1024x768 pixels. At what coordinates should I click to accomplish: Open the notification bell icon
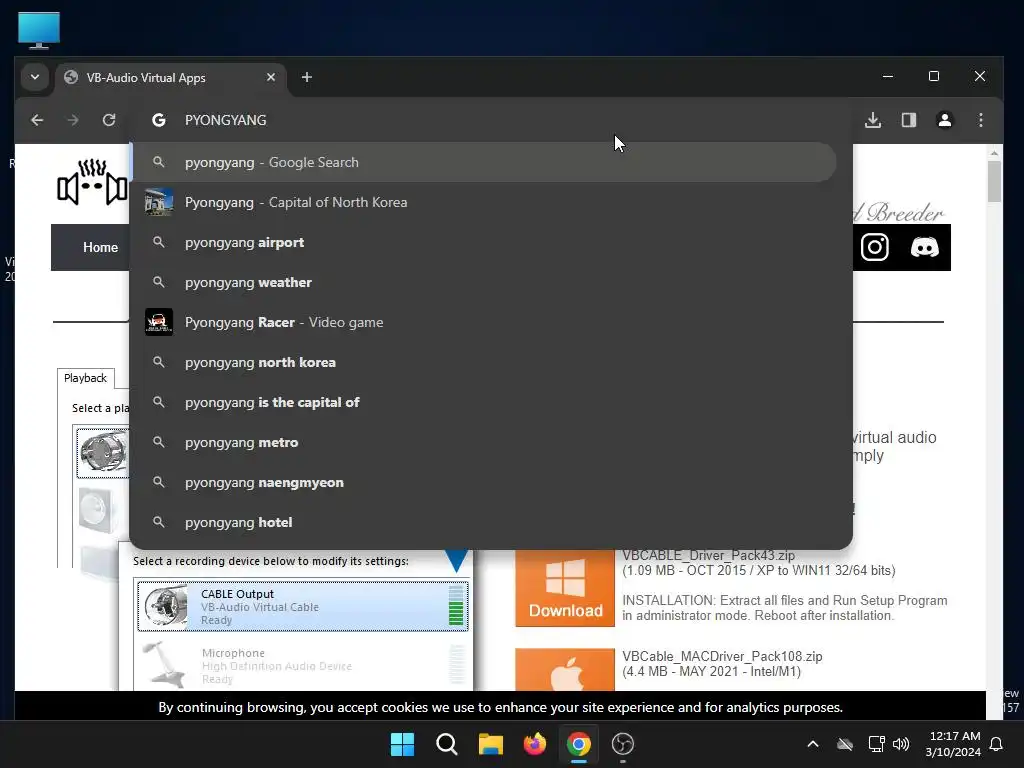997,744
